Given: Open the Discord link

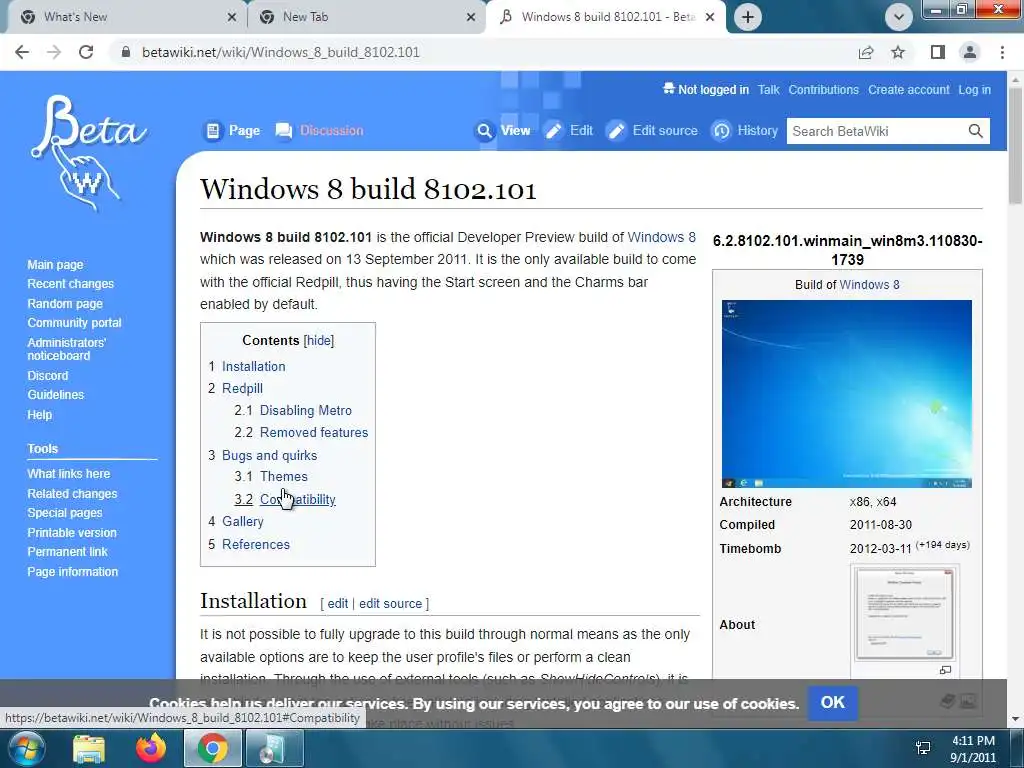Looking at the screenshot, I should point(48,376).
